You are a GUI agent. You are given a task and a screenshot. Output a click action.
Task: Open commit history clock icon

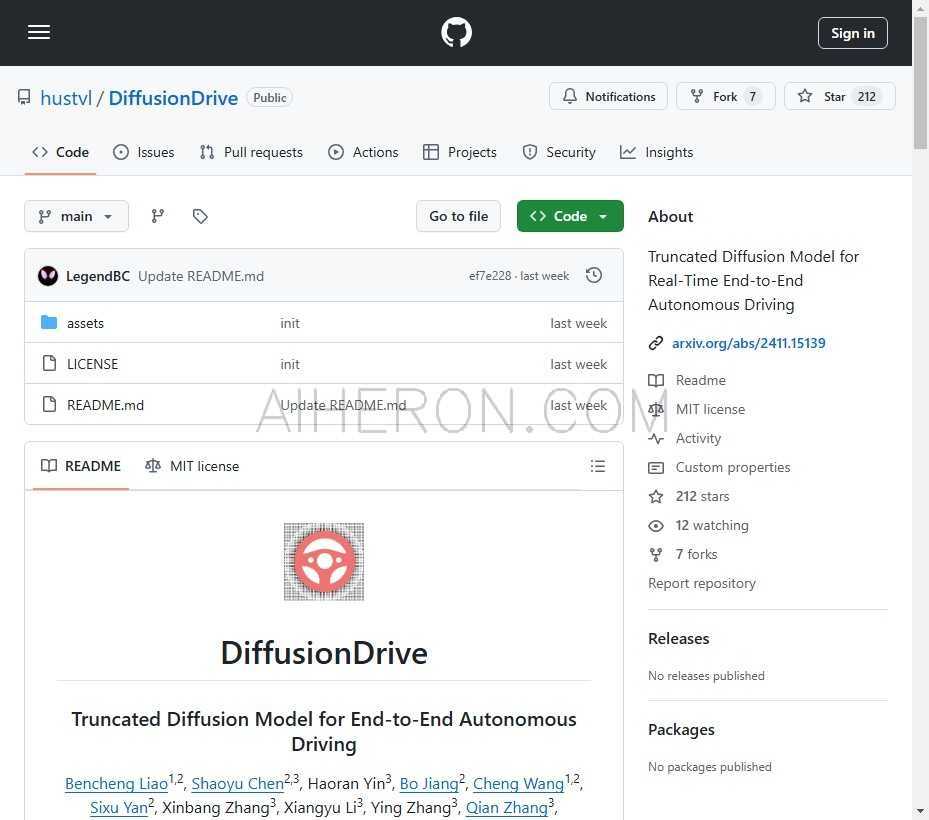click(x=594, y=276)
